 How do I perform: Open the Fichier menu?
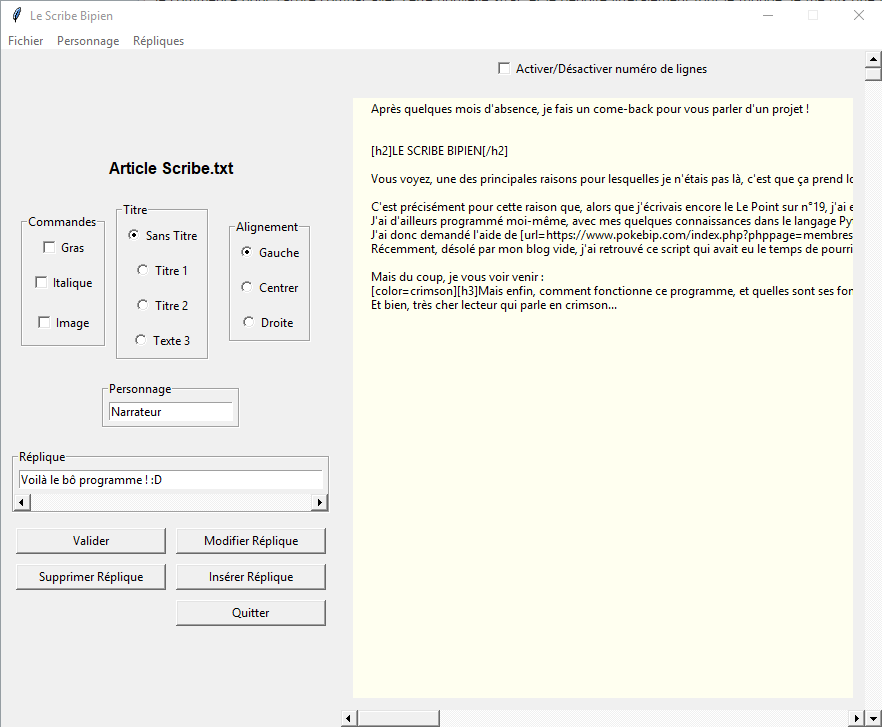pos(26,41)
